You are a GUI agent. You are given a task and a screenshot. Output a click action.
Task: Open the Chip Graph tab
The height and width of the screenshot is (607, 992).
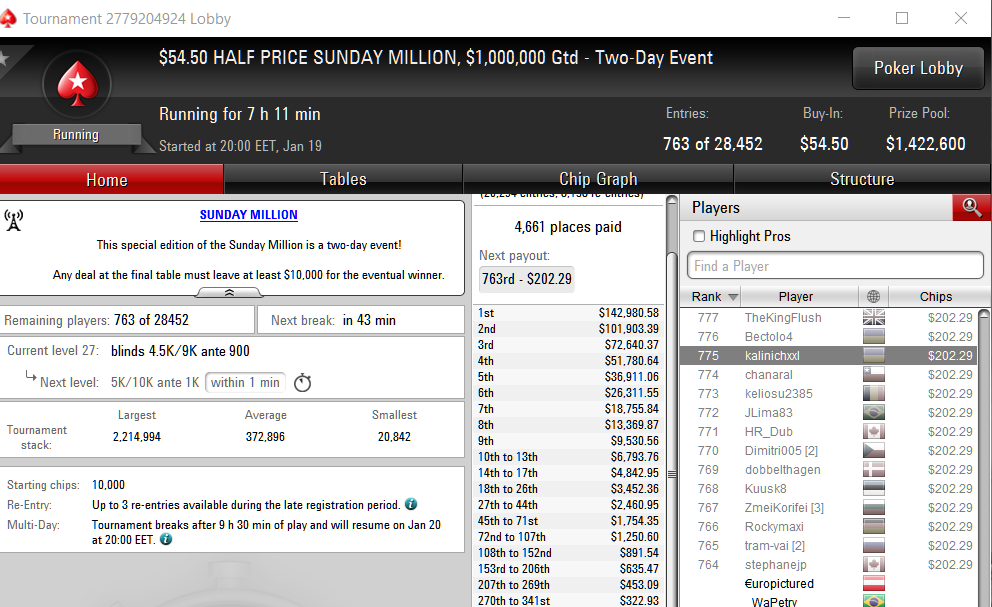598,179
